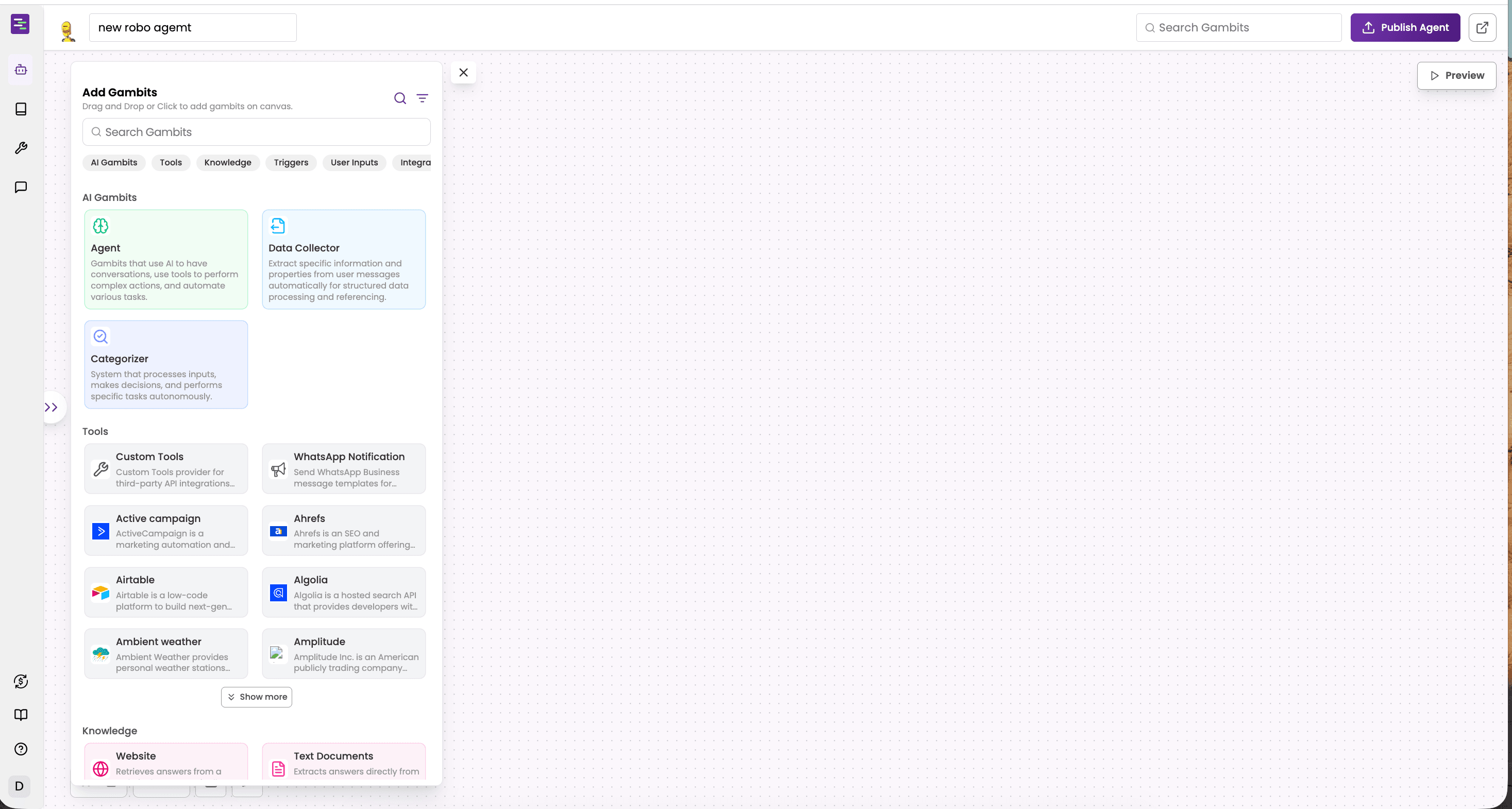Screen dimensions: 1512x809
Task: Select Ambient weather cloud icon
Action: click(100, 654)
